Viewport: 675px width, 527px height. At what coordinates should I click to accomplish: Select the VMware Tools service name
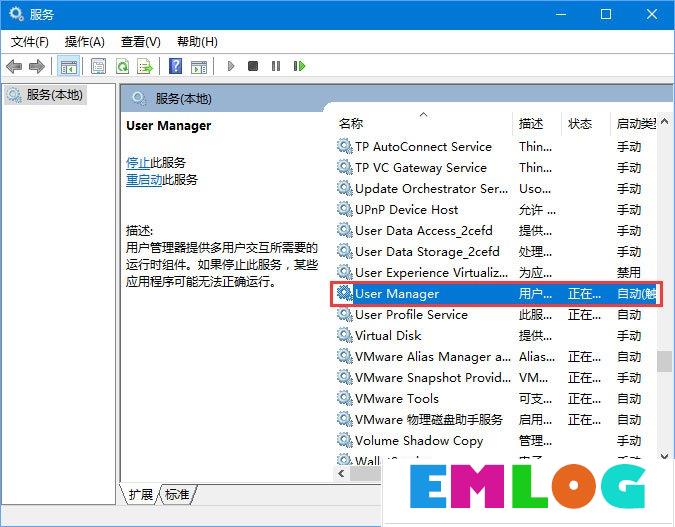click(x=397, y=399)
